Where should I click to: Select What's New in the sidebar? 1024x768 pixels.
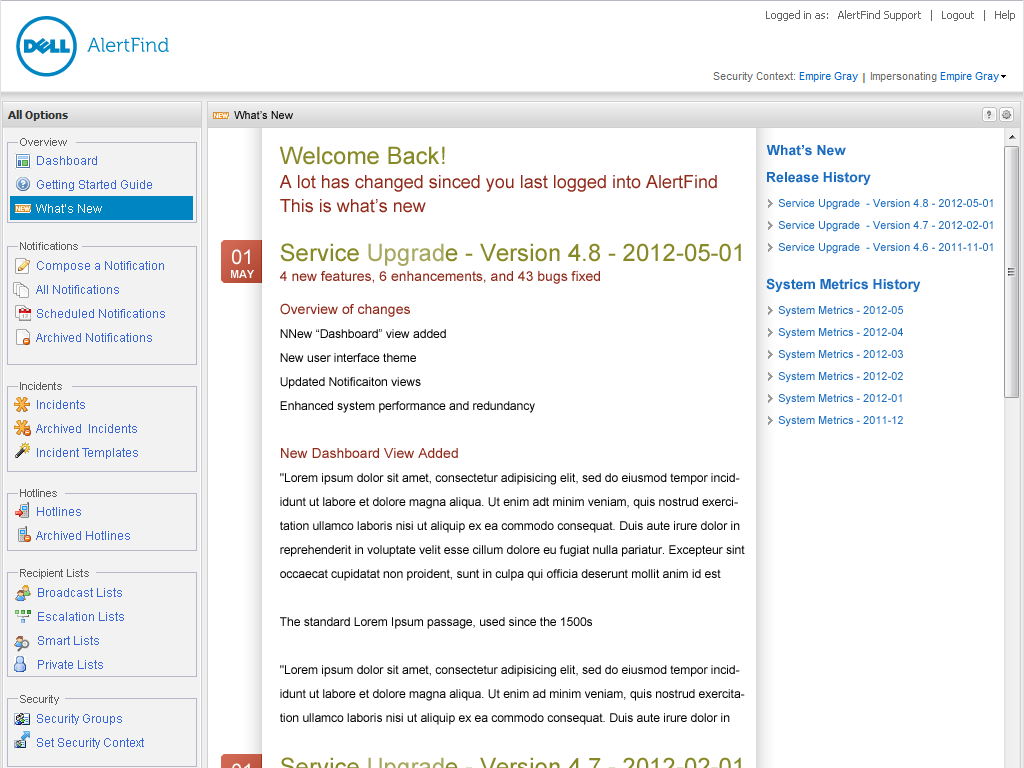point(101,208)
